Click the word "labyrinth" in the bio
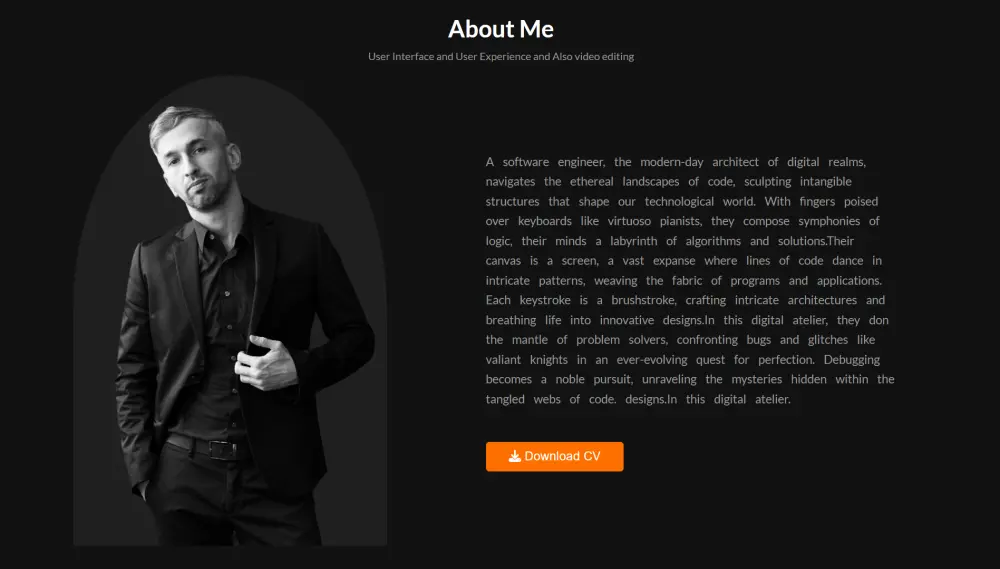 coord(634,241)
